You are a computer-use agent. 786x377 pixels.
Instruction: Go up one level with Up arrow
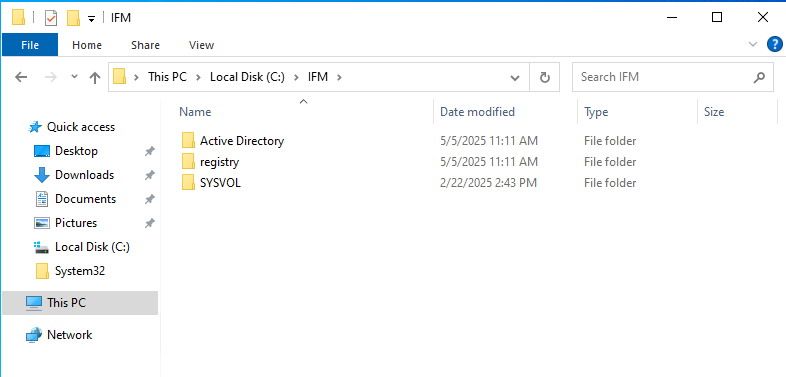95,77
